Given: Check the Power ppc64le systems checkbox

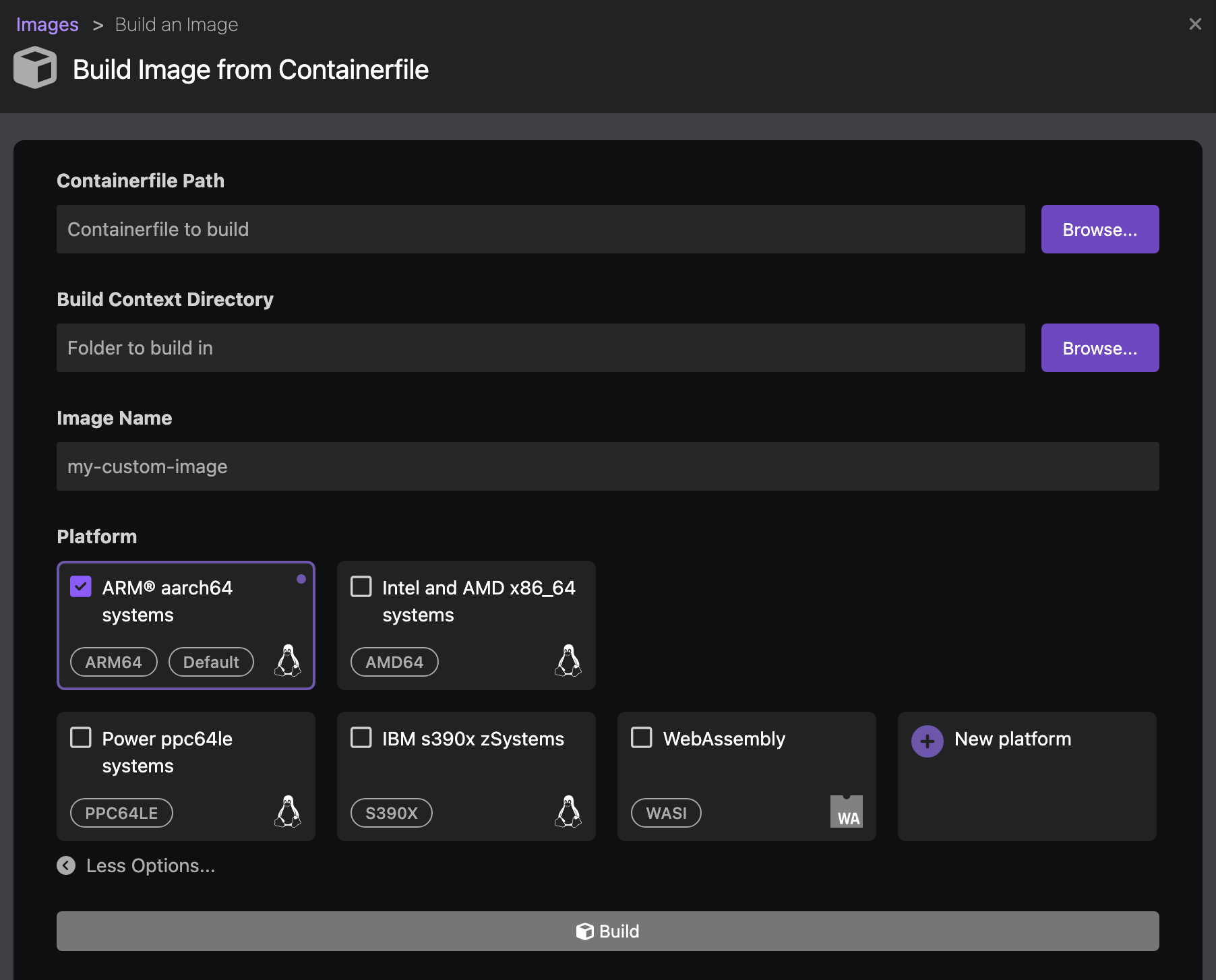Looking at the screenshot, I should pyautogui.click(x=81, y=738).
